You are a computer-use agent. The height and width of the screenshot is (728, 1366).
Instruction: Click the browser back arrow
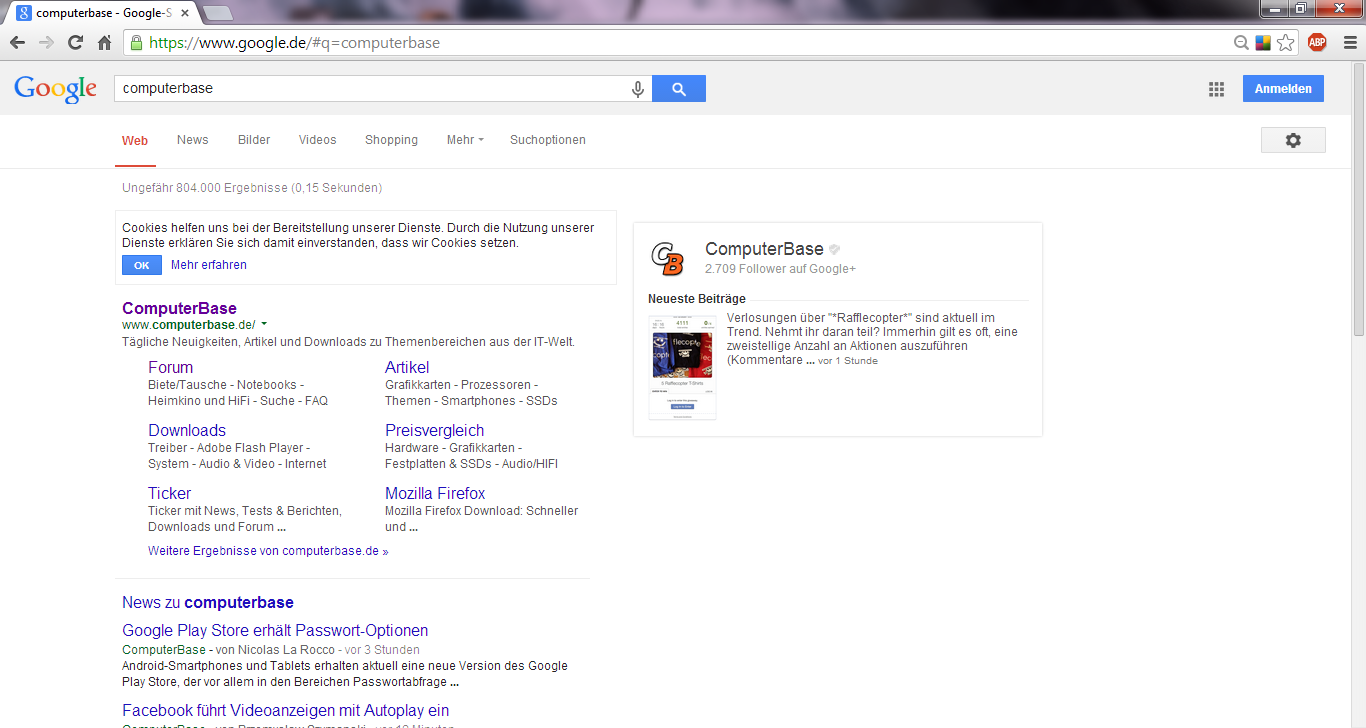(17, 43)
